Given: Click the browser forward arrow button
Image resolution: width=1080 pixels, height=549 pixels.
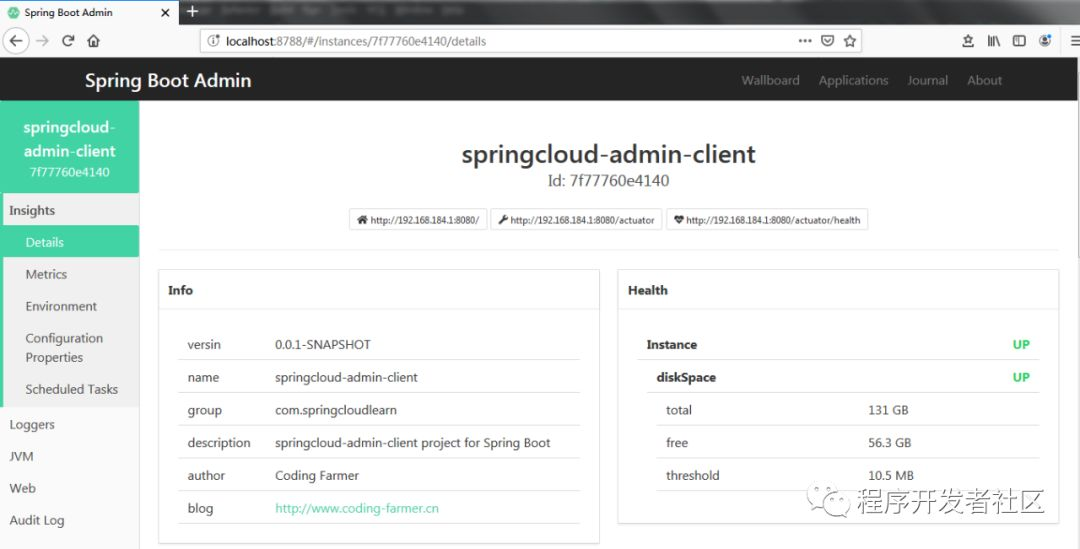Looking at the screenshot, I should click(43, 41).
